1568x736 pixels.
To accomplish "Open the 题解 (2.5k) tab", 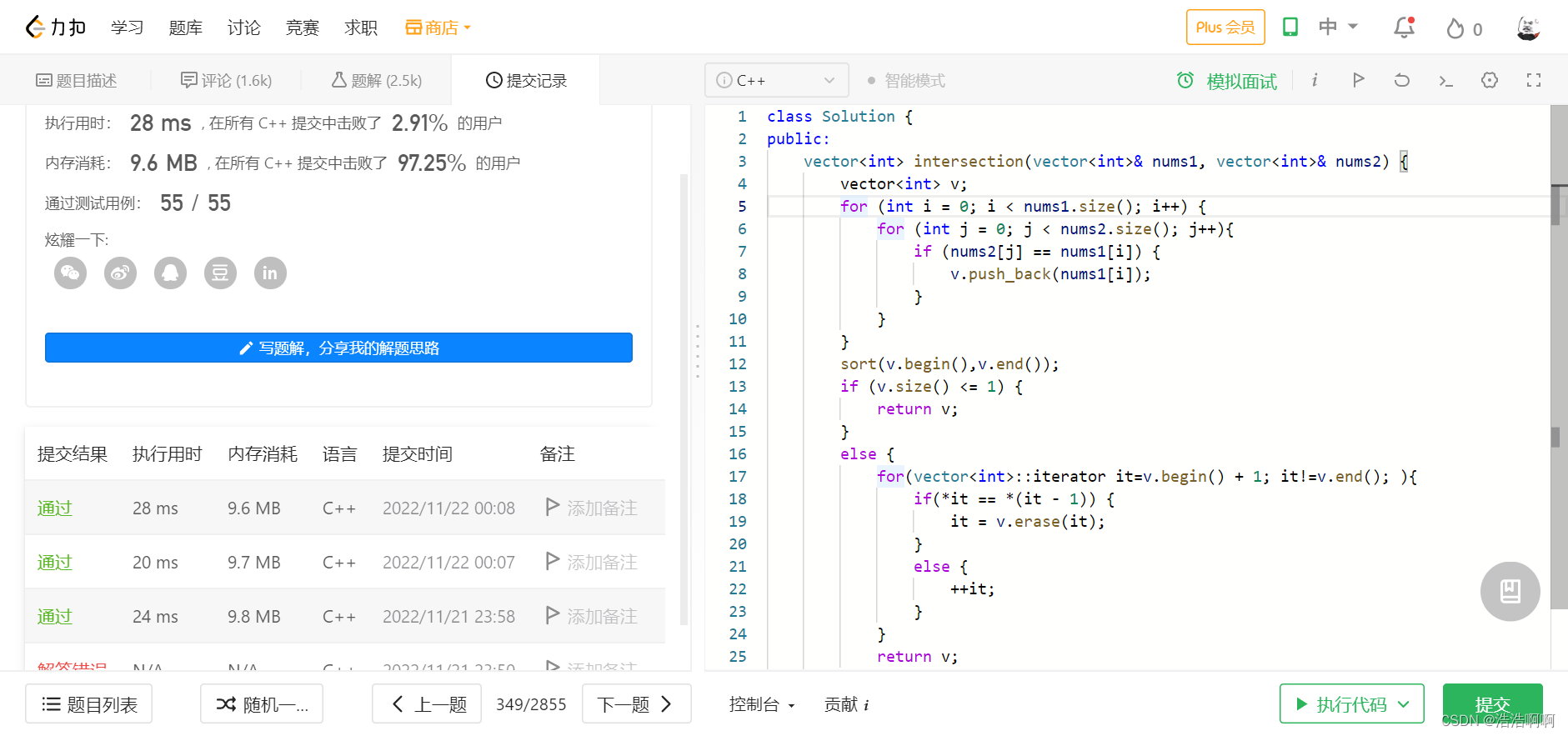I will (x=377, y=81).
